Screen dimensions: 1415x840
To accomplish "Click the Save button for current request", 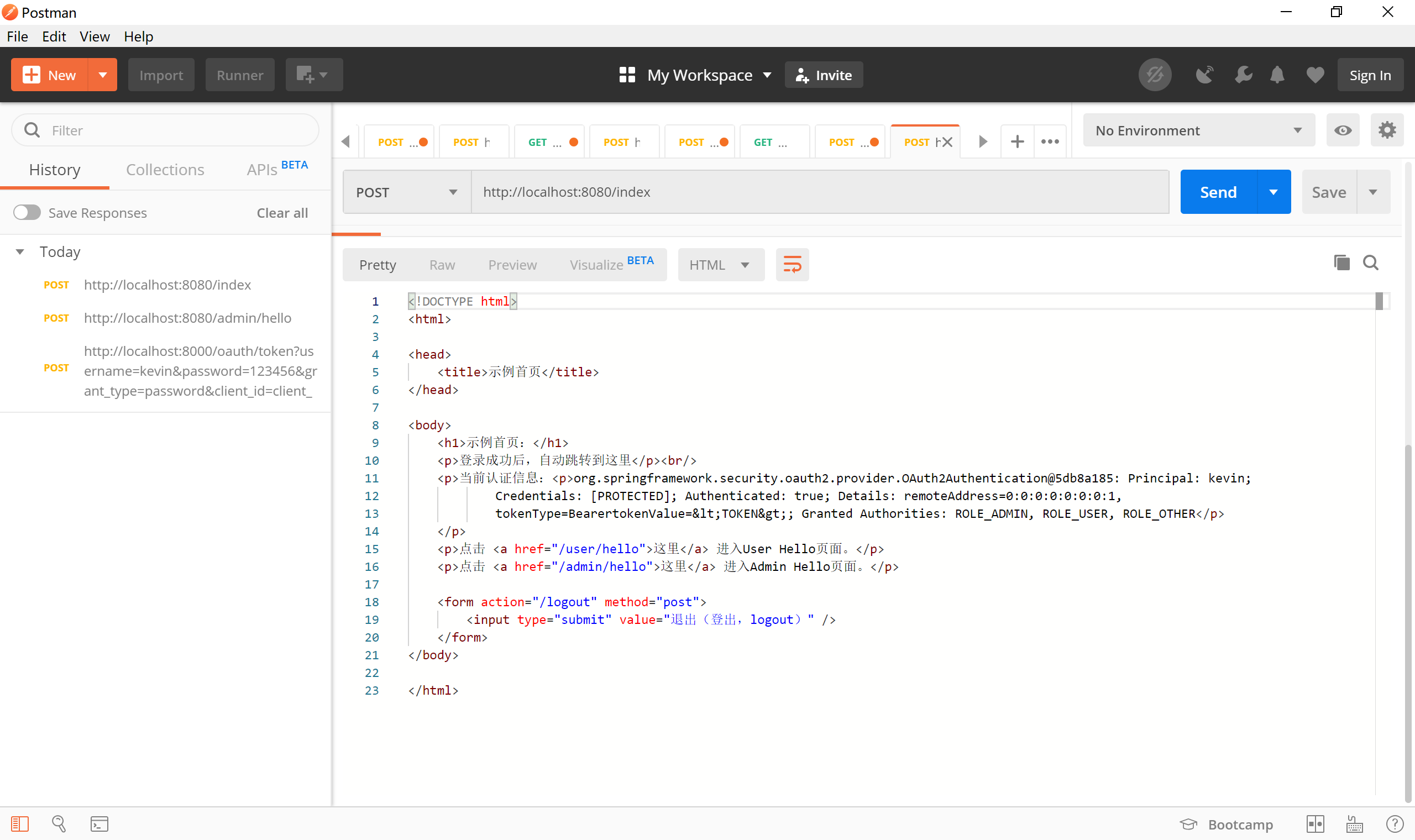I will coord(1329,191).
